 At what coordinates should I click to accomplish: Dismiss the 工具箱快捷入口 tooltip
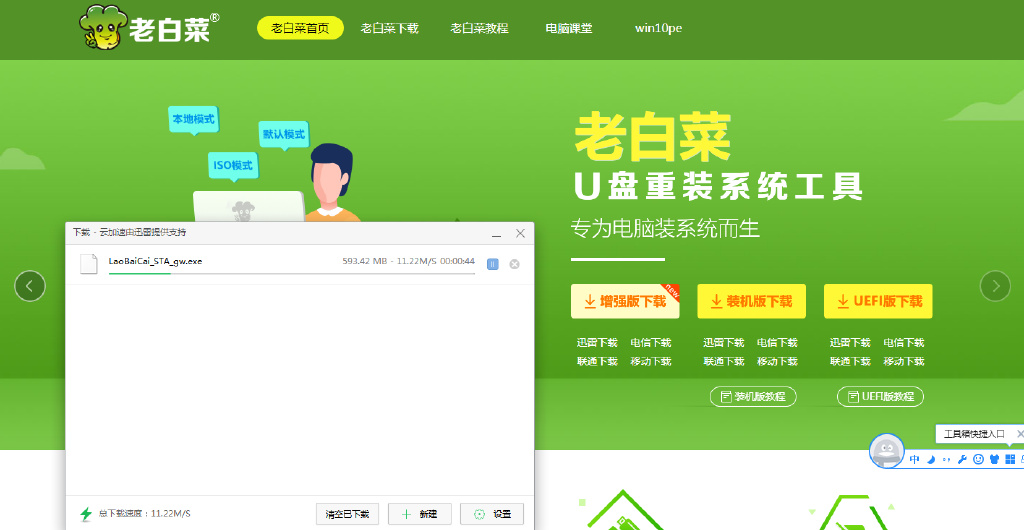click(1020, 433)
